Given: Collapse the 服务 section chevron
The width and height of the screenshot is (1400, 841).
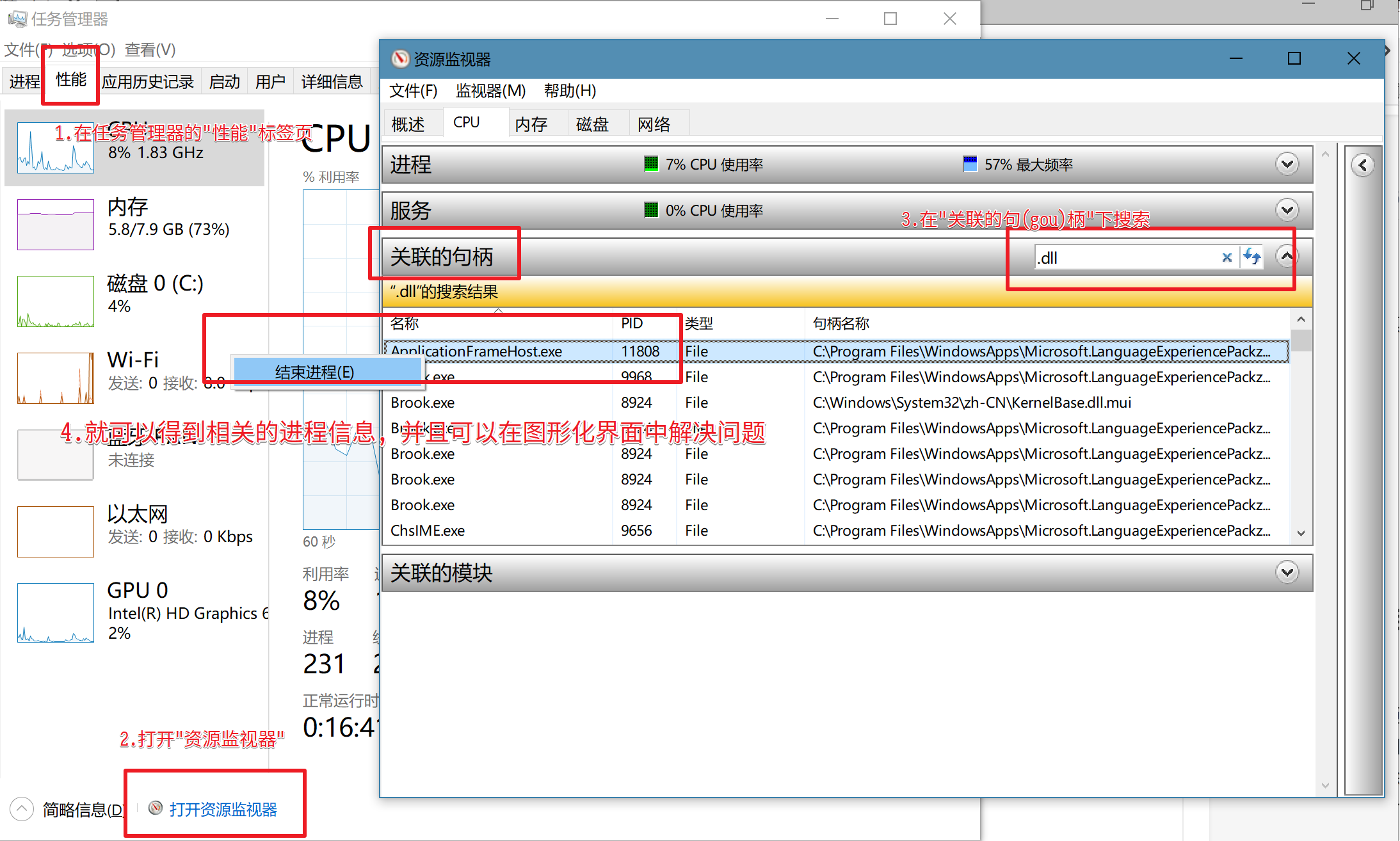Looking at the screenshot, I should point(1287,209).
